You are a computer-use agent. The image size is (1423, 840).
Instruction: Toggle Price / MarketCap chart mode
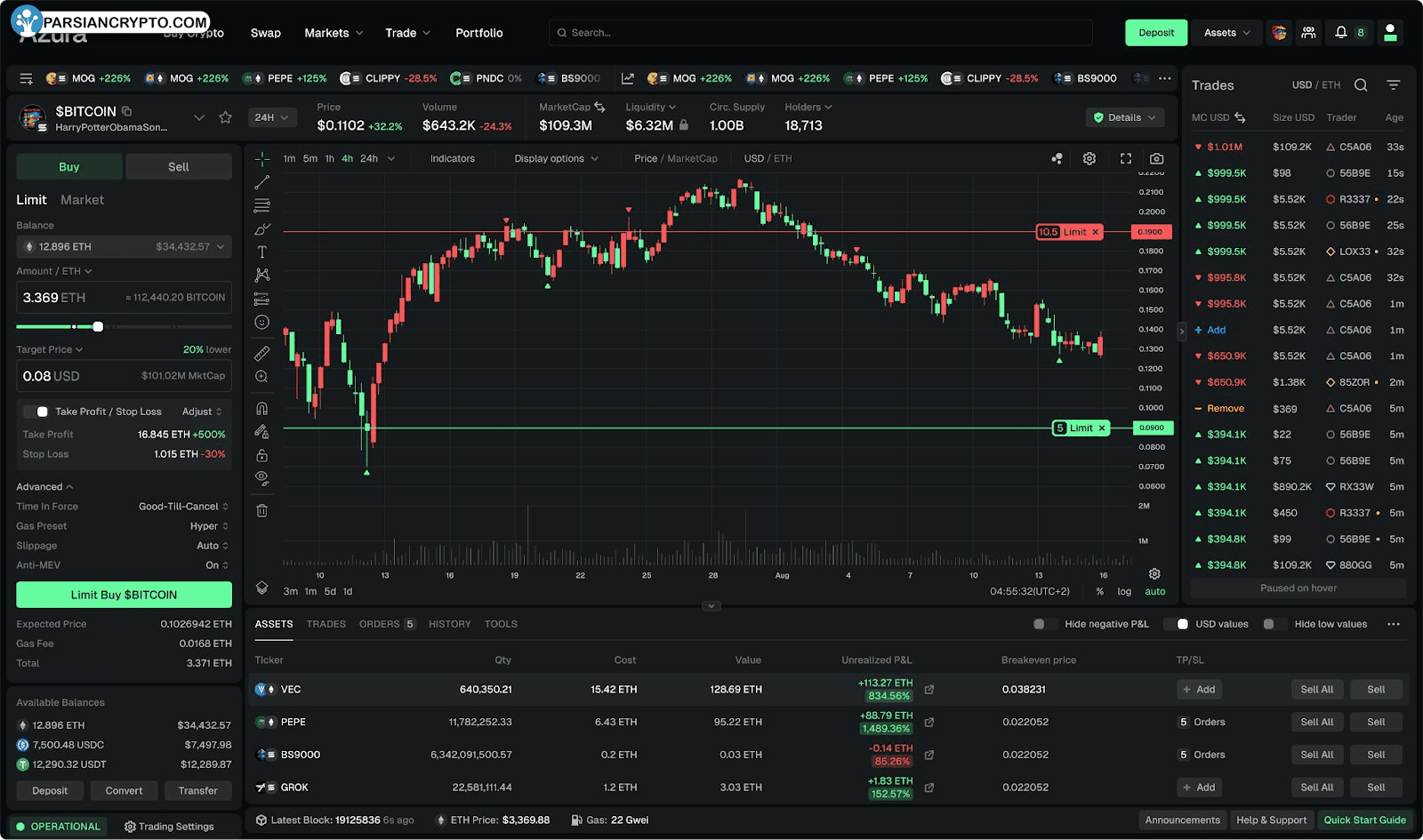(x=676, y=158)
